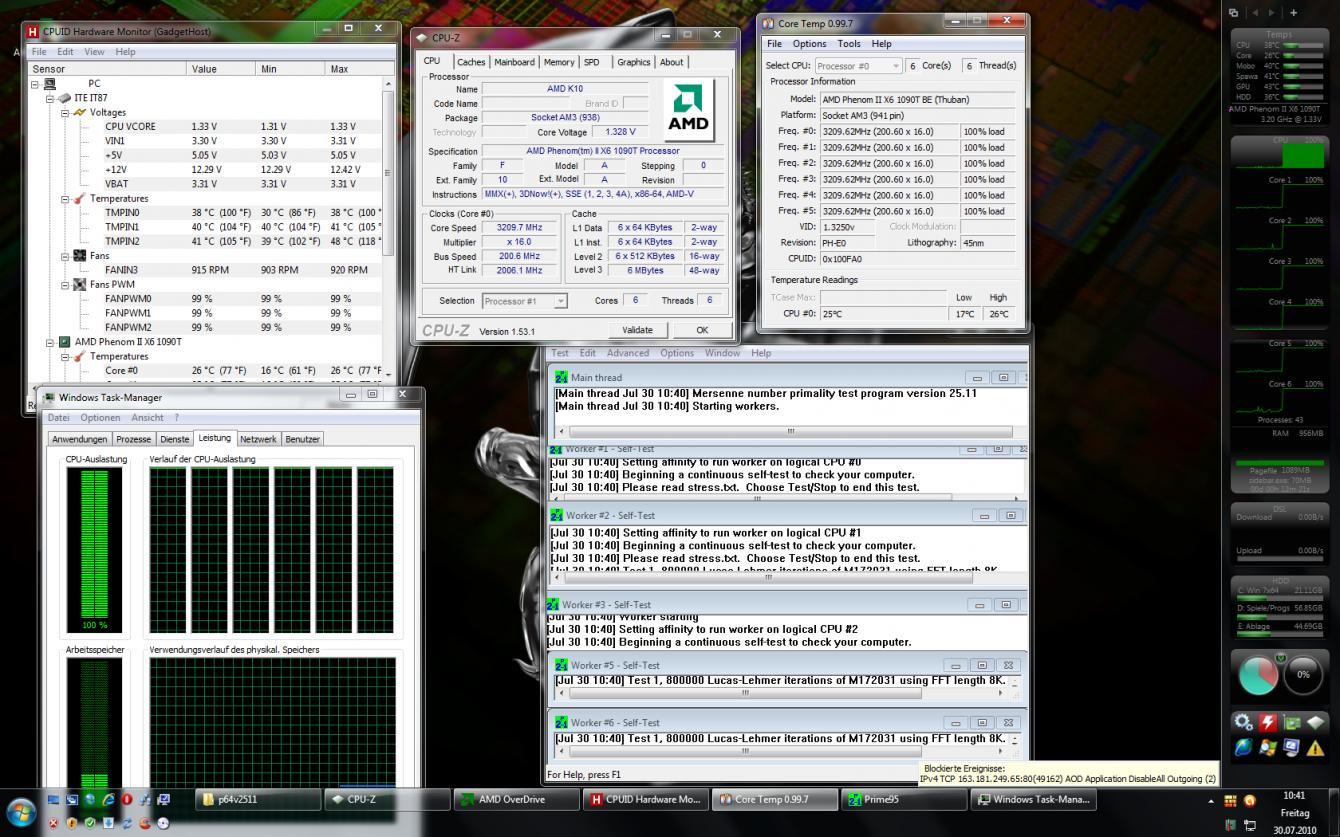Click the Worker #5 Self-Test window icon
This screenshot has height=837, width=1340.
pos(562,665)
